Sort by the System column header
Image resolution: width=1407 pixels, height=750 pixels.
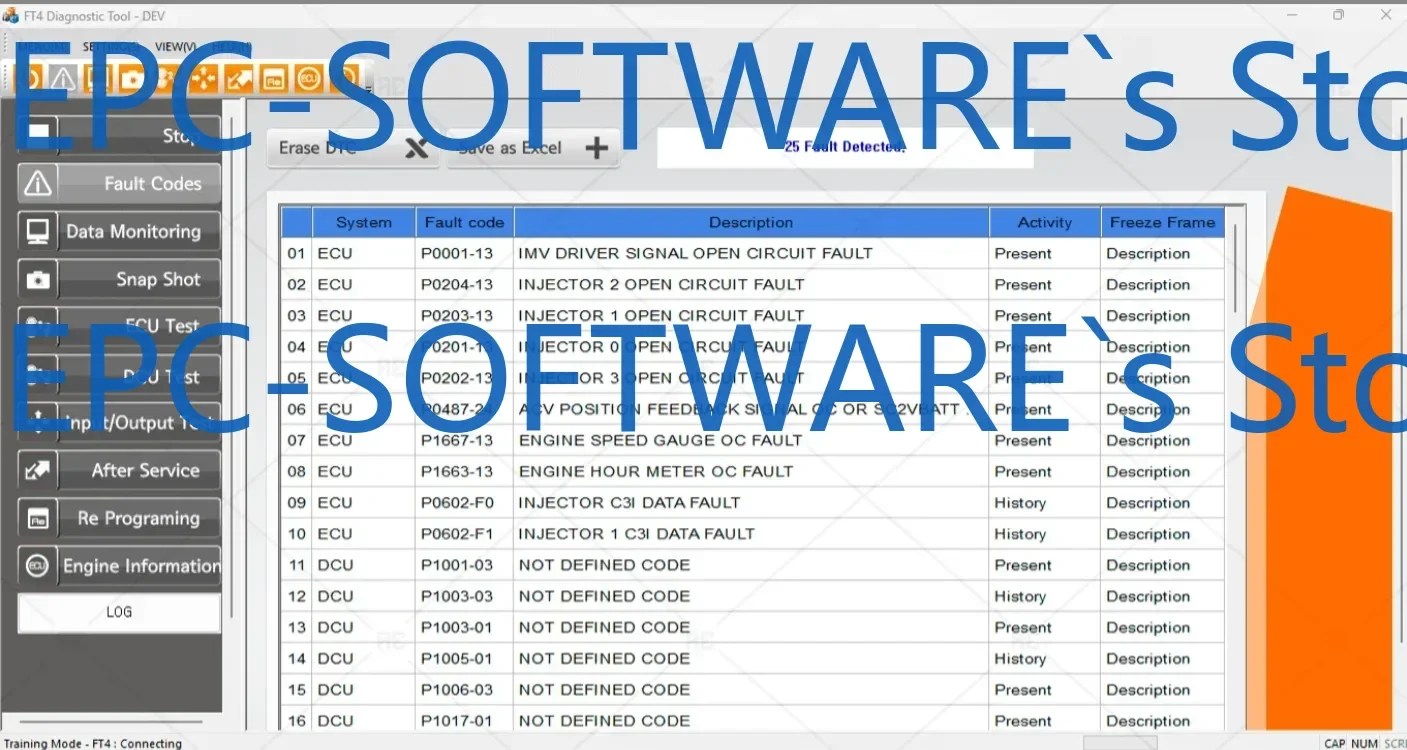point(364,222)
